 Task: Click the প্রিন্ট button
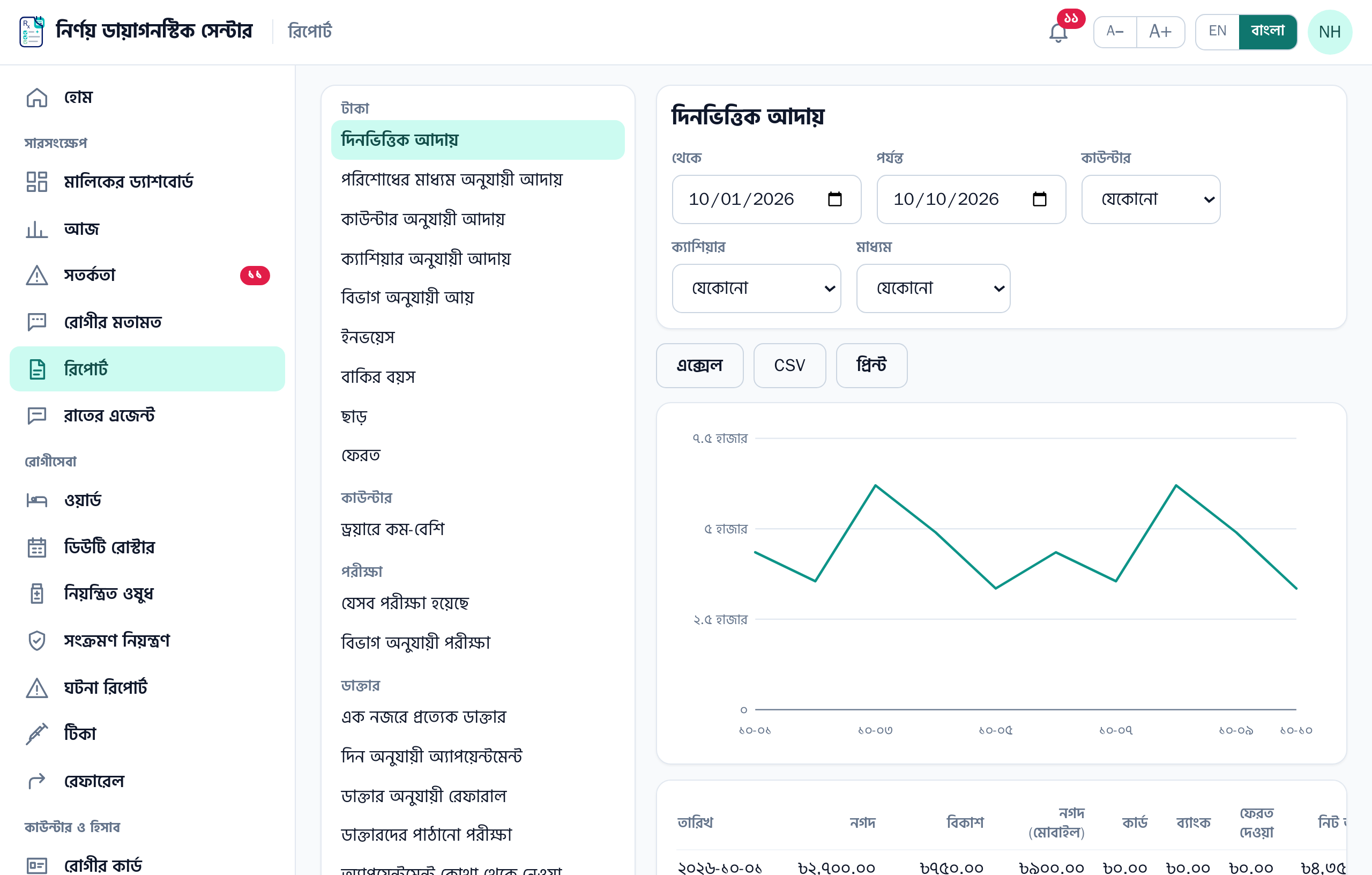(871, 366)
